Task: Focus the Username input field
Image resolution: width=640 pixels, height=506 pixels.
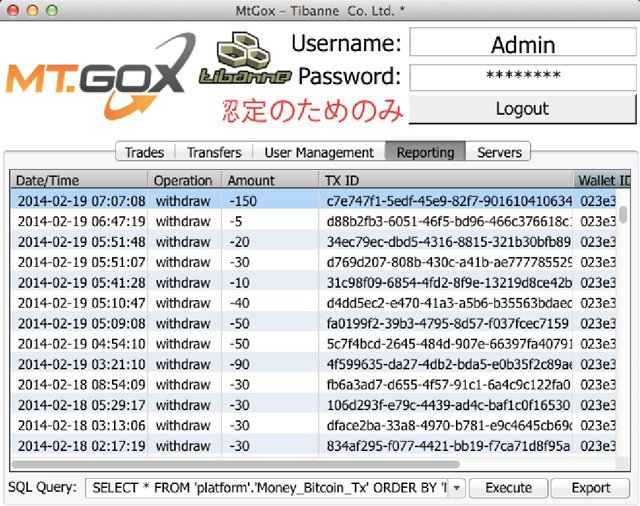Action: click(523, 44)
